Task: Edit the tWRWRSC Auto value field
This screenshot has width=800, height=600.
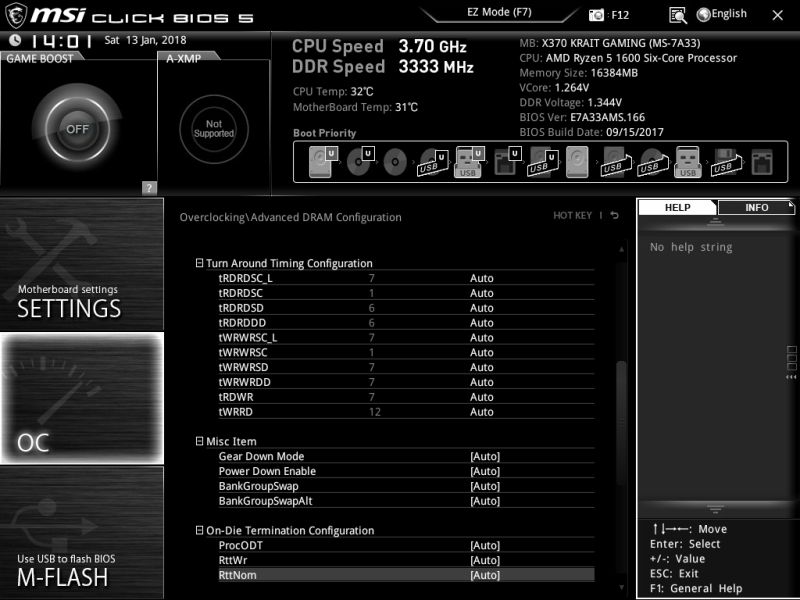Action: pos(481,352)
